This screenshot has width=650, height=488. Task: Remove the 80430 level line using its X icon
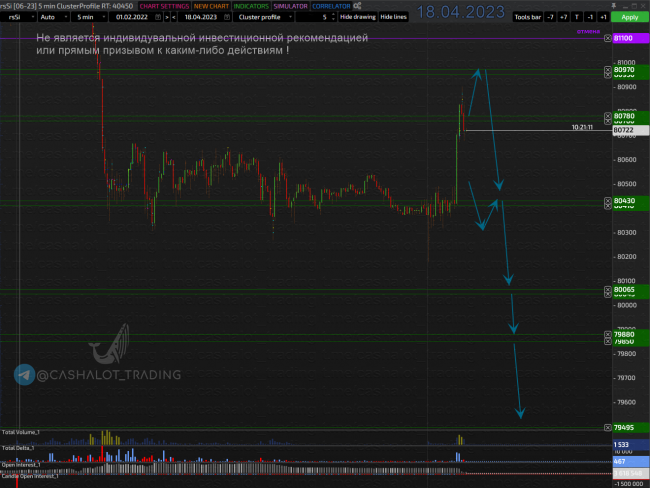click(608, 201)
